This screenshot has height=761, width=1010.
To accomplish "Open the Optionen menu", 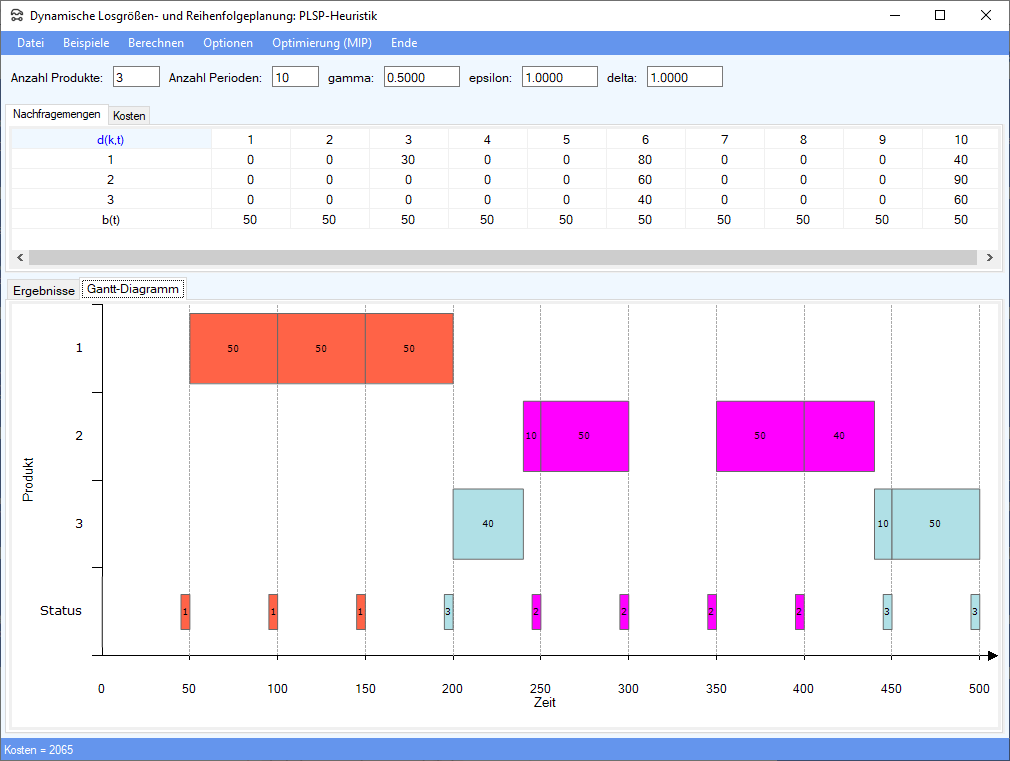I will pyautogui.click(x=228, y=43).
